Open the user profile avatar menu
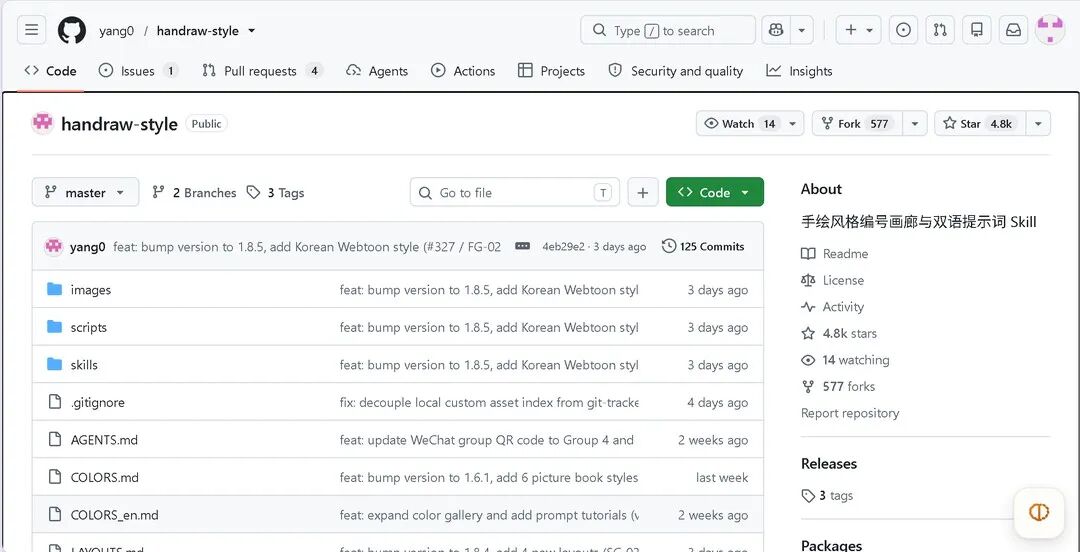The image size is (1080, 552). click(1050, 30)
